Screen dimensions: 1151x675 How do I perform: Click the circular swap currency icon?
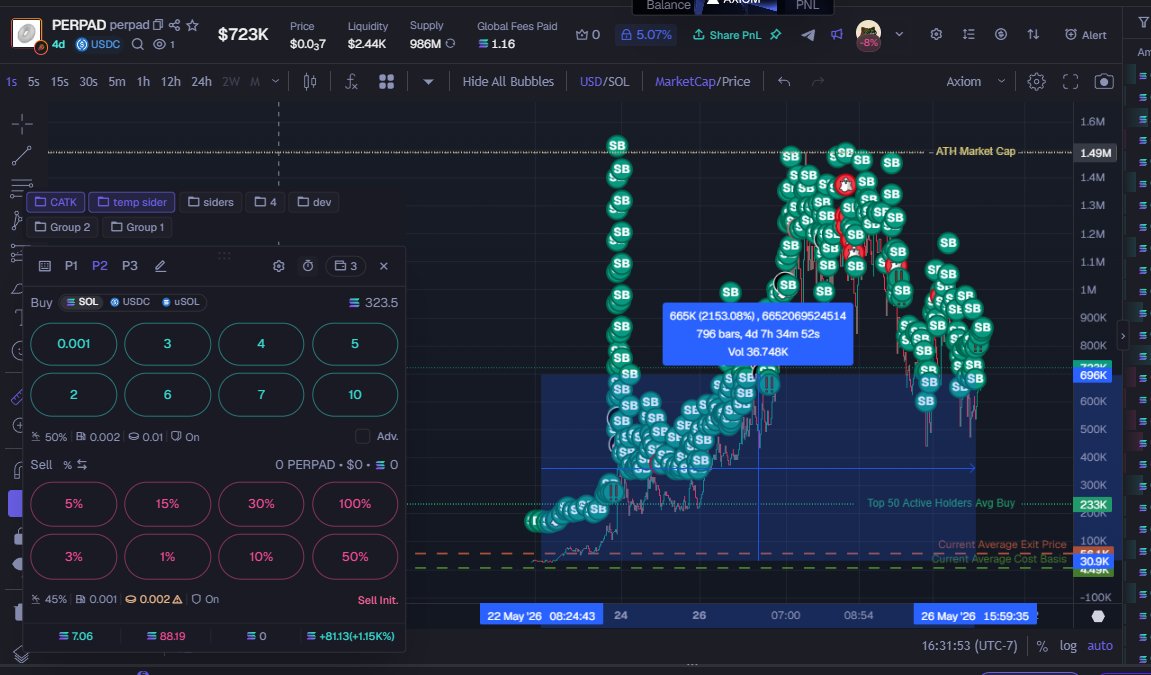[1001, 34]
